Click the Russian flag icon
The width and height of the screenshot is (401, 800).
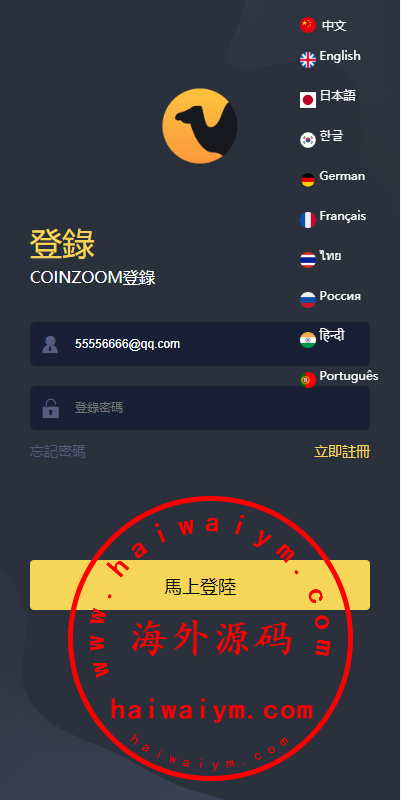[x=308, y=299]
